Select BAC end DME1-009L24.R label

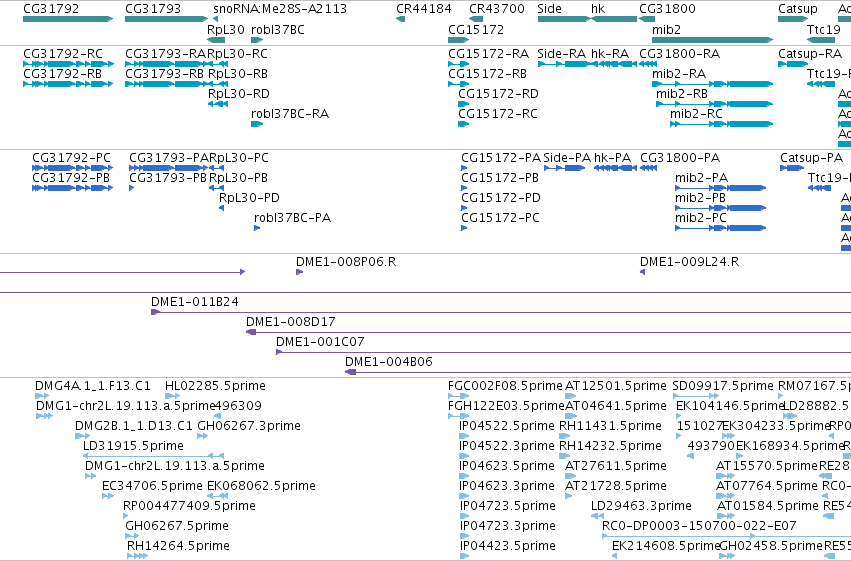click(x=689, y=262)
